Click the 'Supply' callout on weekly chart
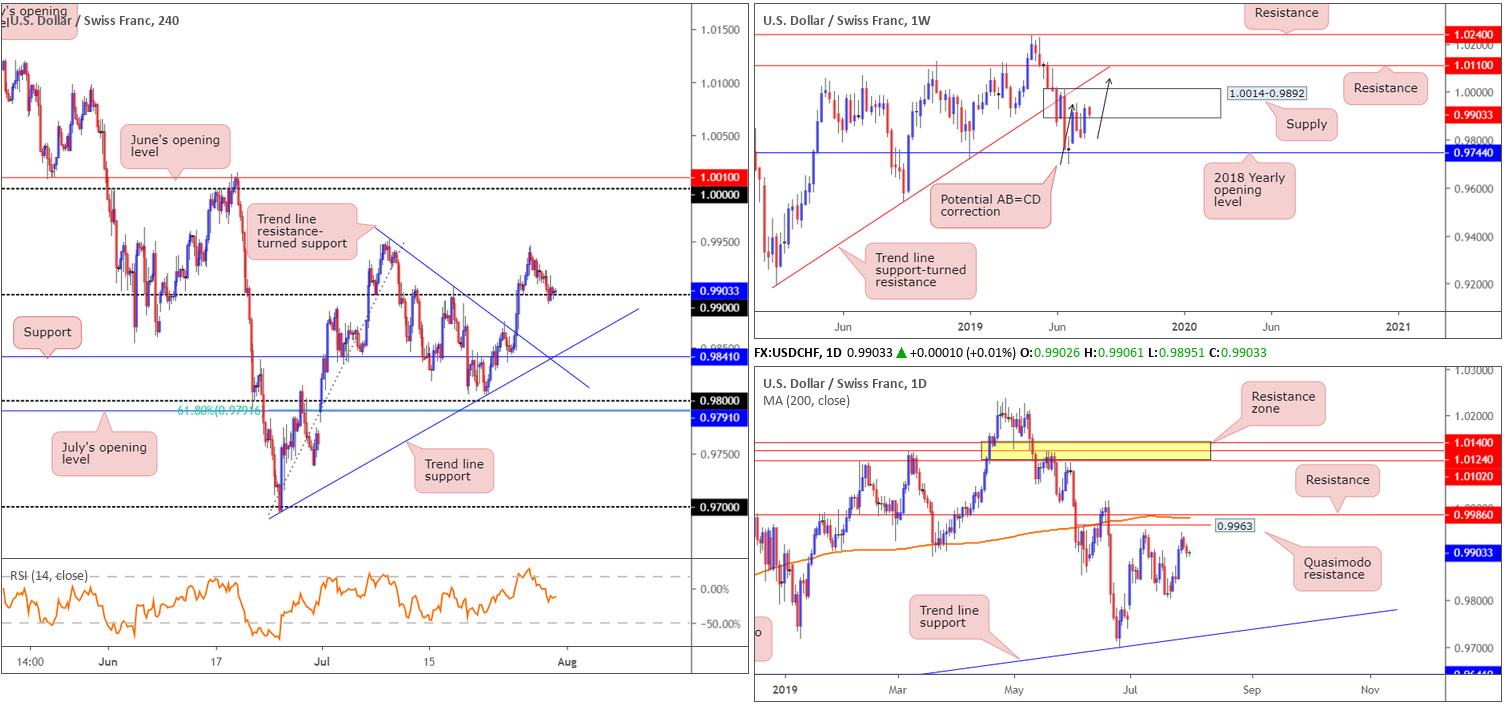1506x706 pixels. (x=1307, y=124)
